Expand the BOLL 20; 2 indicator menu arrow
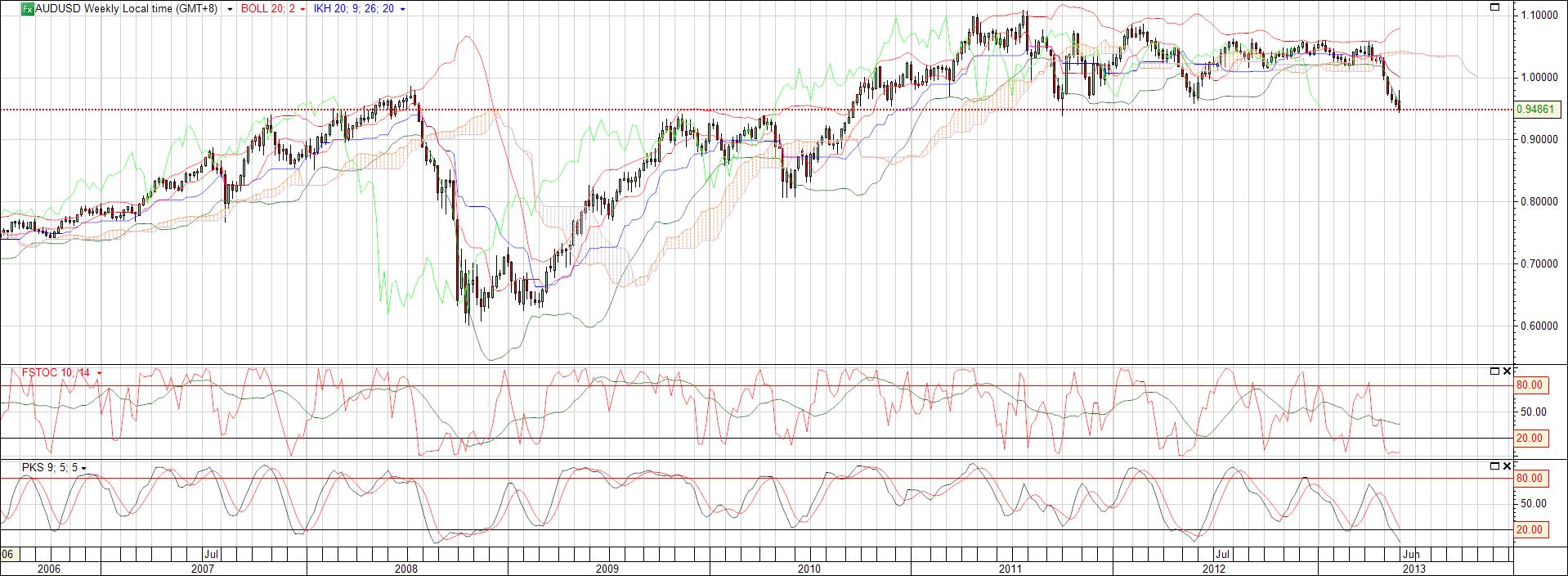The image size is (1568, 576). coord(303,9)
